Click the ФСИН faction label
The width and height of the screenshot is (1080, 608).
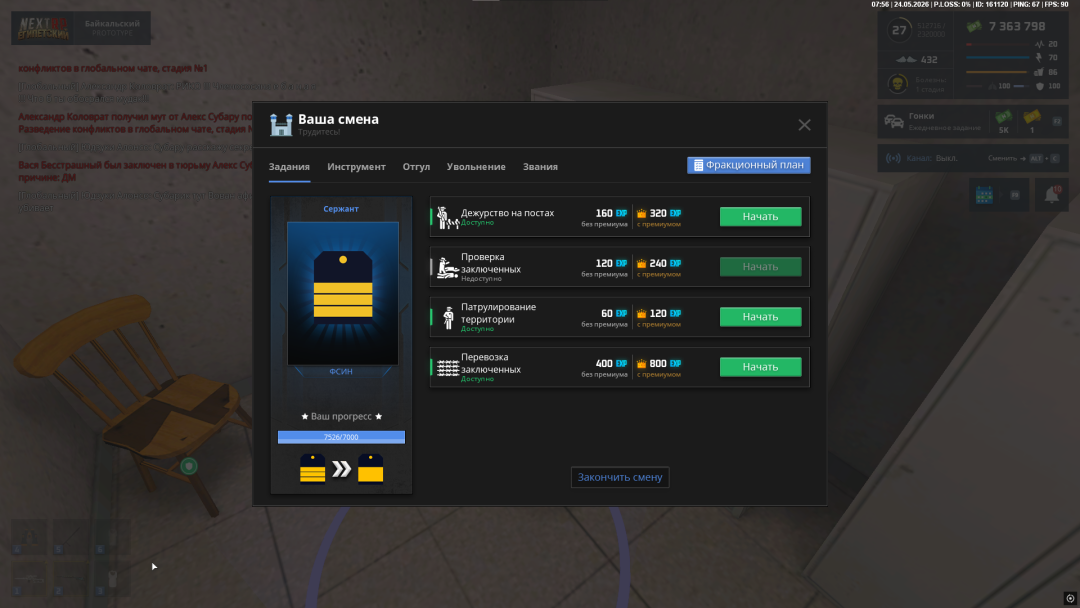coord(341,371)
